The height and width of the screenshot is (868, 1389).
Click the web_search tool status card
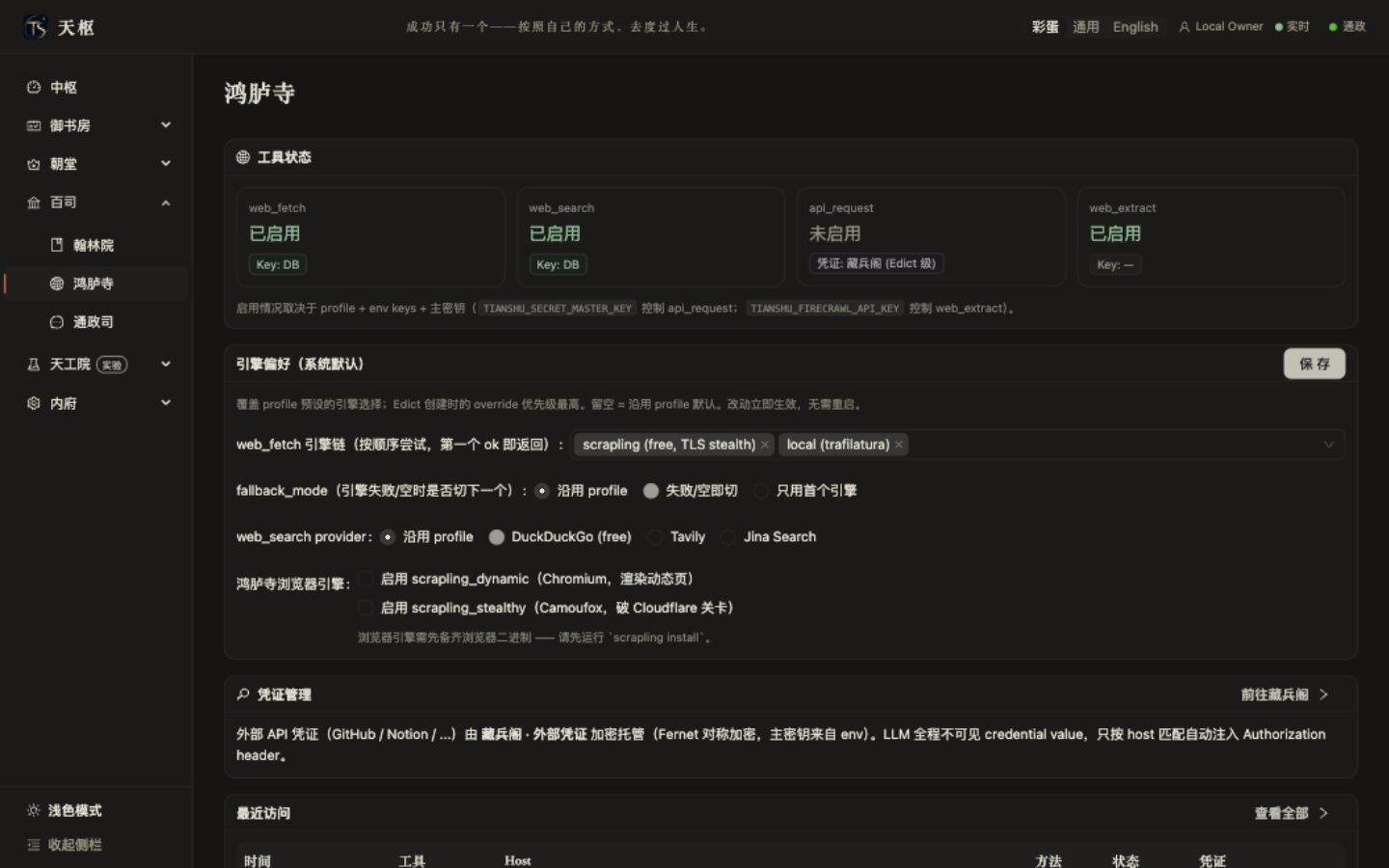click(x=650, y=237)
